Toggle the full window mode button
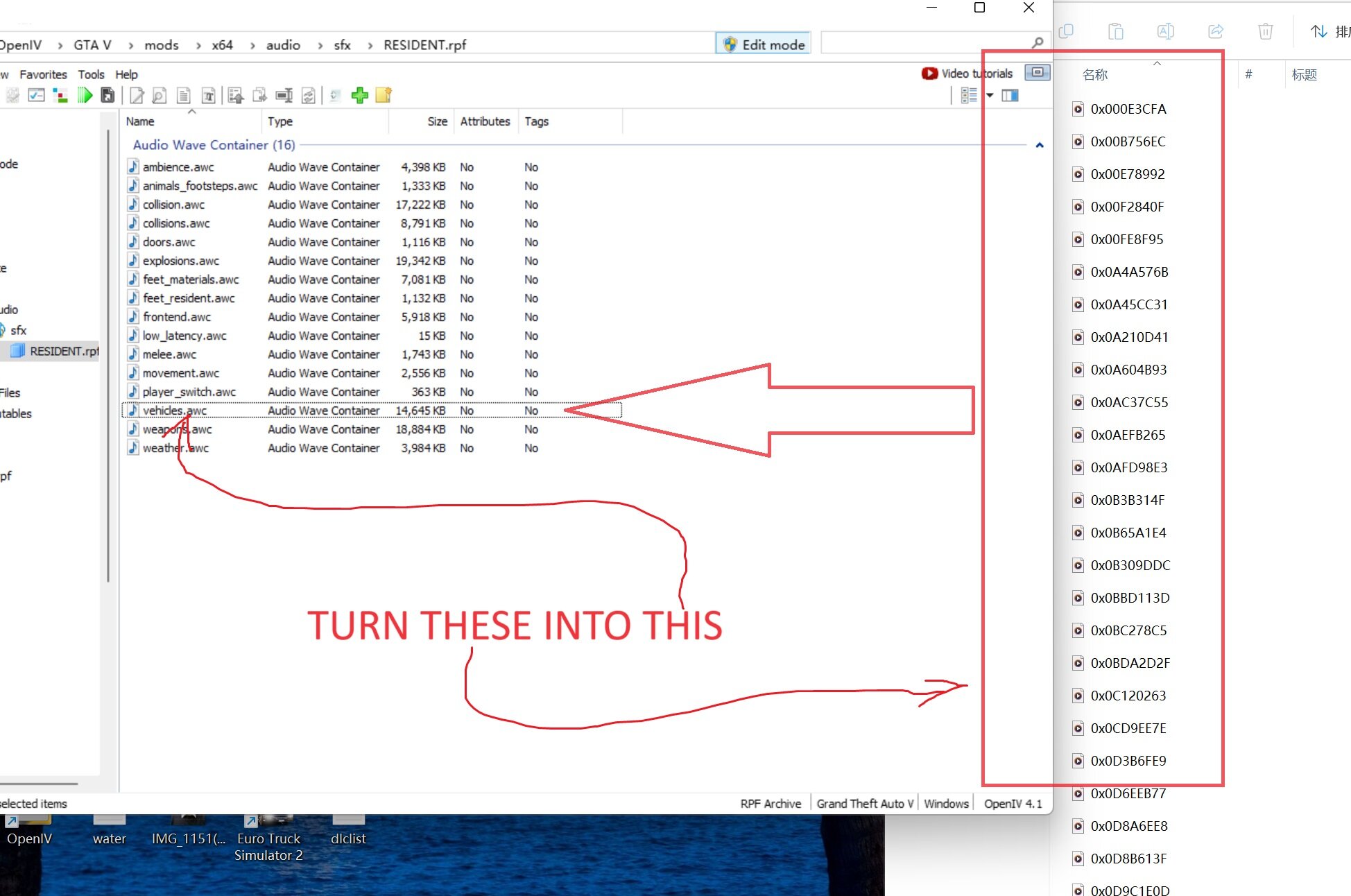 (x=1037, y=73)
